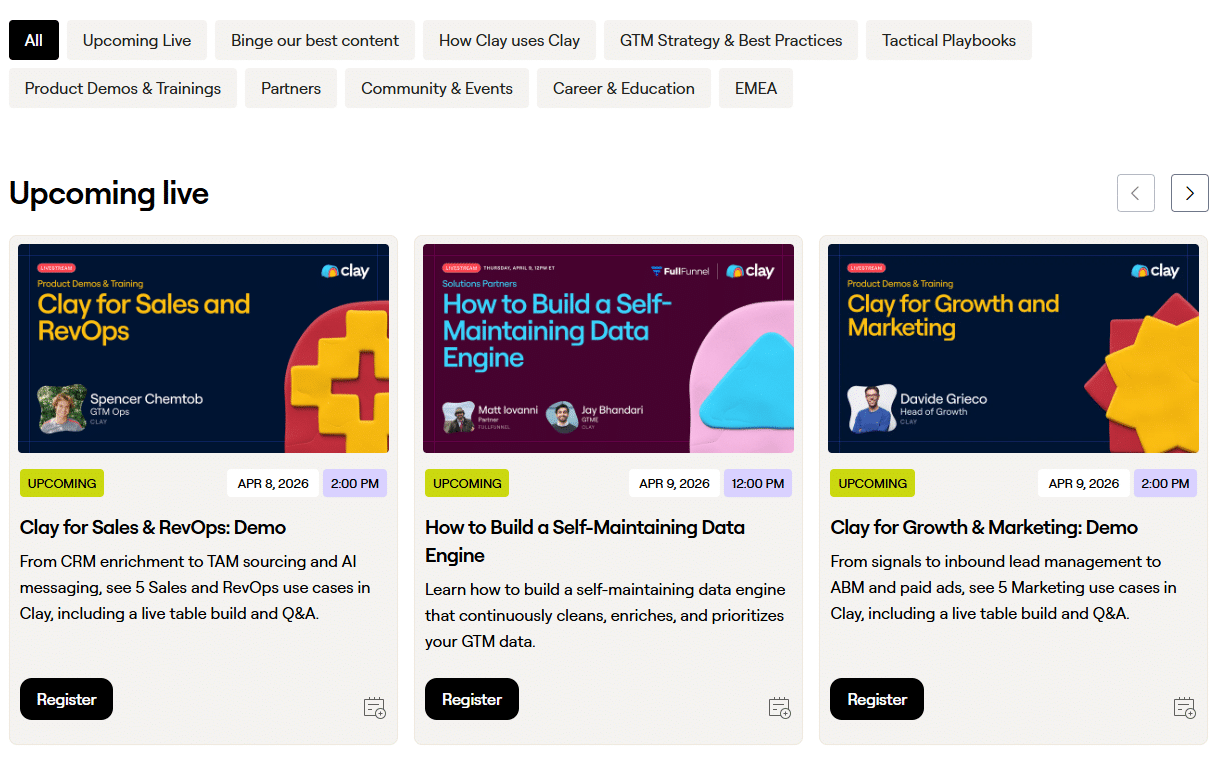This screenshot has height=775, width=1220.
Task: Register for the Self-Maintaining Data Engine webinar
Action: [471, 698]
